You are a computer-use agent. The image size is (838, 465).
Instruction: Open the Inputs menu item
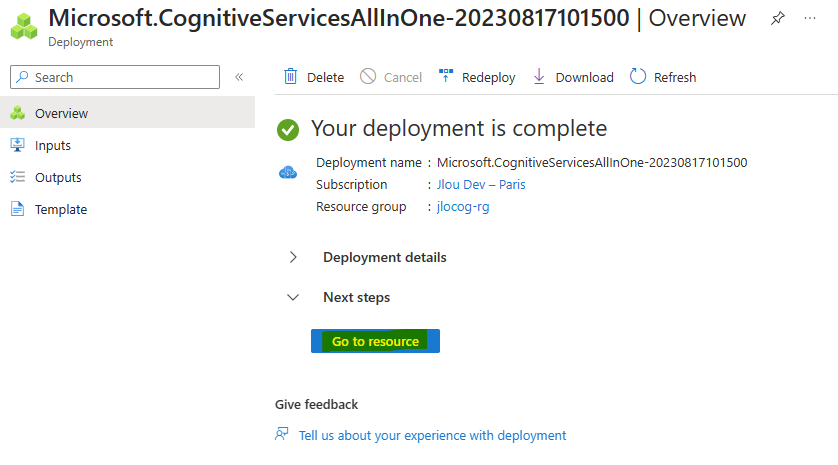127,145
